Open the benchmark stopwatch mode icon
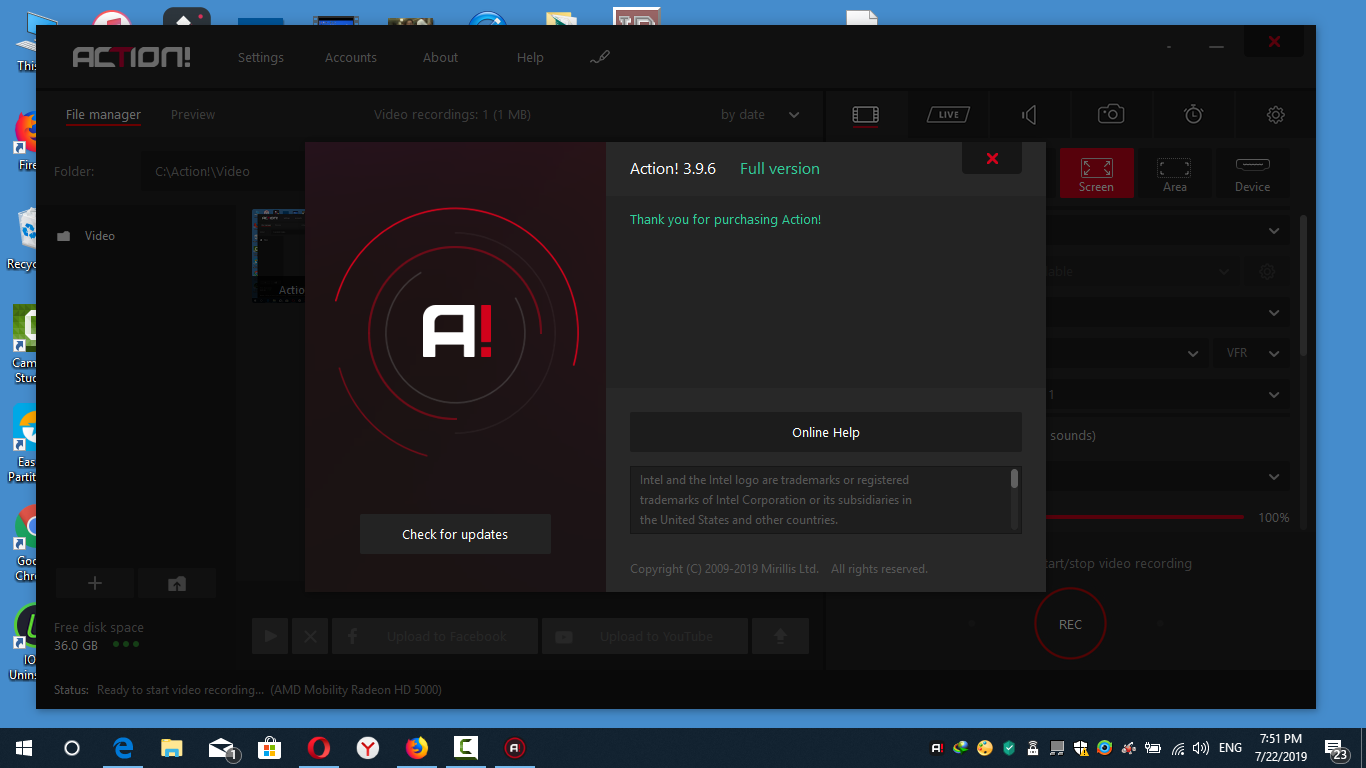The height and width of the screenshot is (768, 1366). 1194,115
